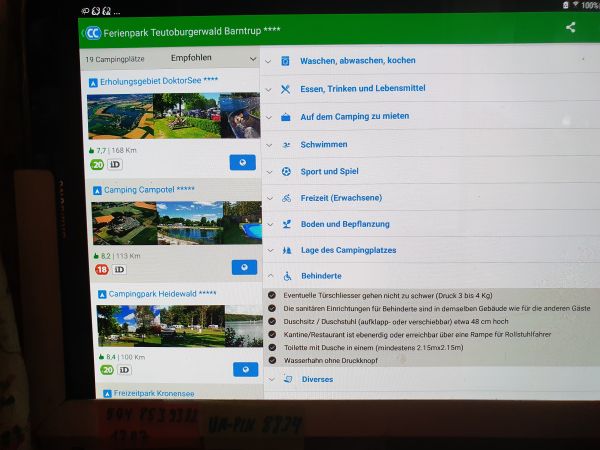The width and height of the screenshot is (600, 450).
Task: Tap the share icon in header
Action: coord(570,28)
